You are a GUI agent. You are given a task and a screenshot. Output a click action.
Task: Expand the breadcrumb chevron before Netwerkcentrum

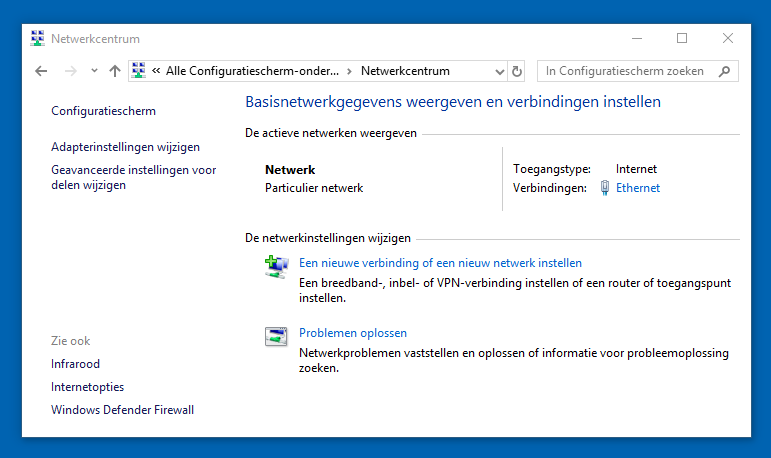(x=349, y=71)
